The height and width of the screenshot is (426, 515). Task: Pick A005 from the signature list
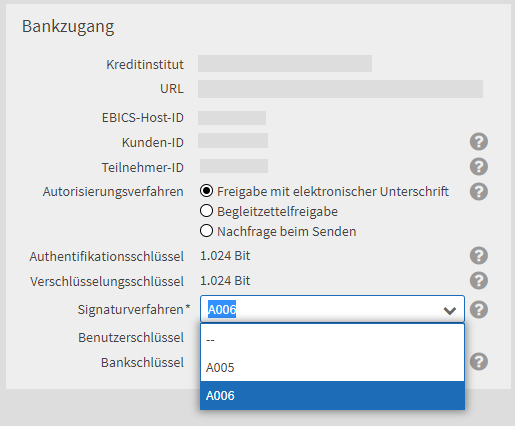[332, 368]
